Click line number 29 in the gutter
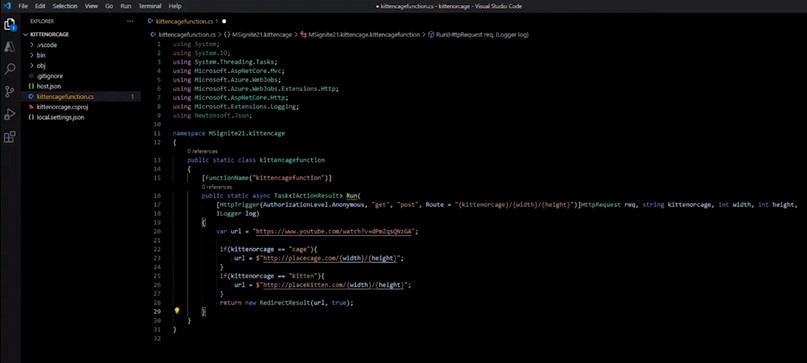This screenshot has height=363, width=807. 157,312
